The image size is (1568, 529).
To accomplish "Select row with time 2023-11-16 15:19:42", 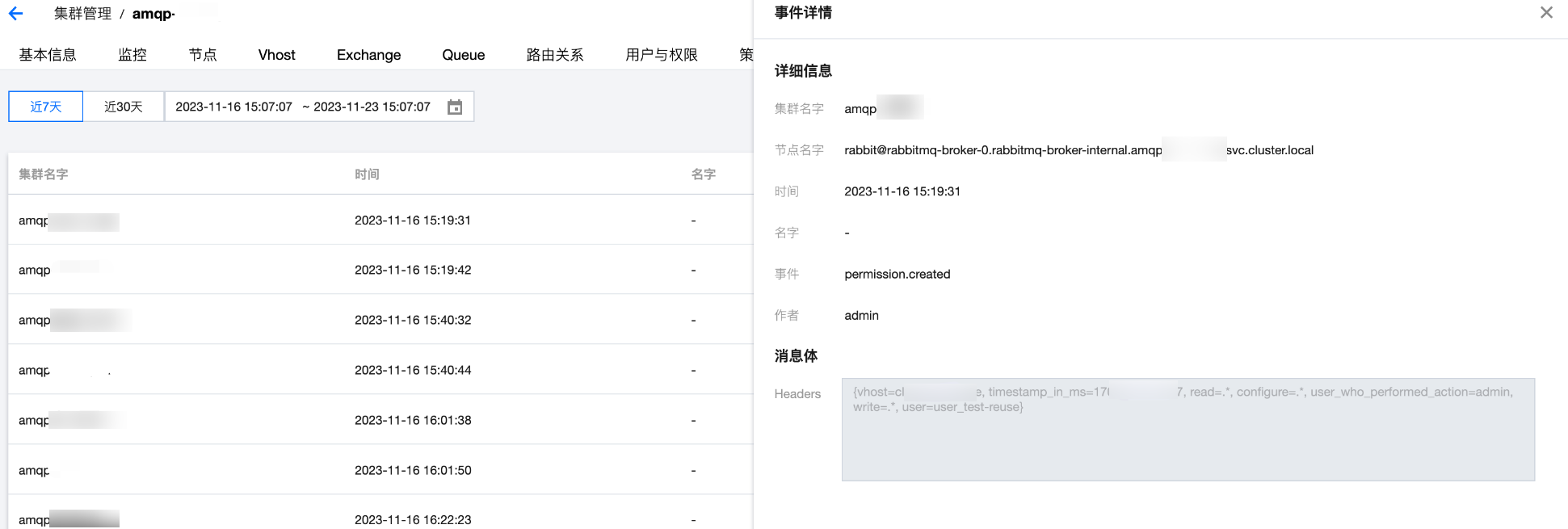I will 380,270.
